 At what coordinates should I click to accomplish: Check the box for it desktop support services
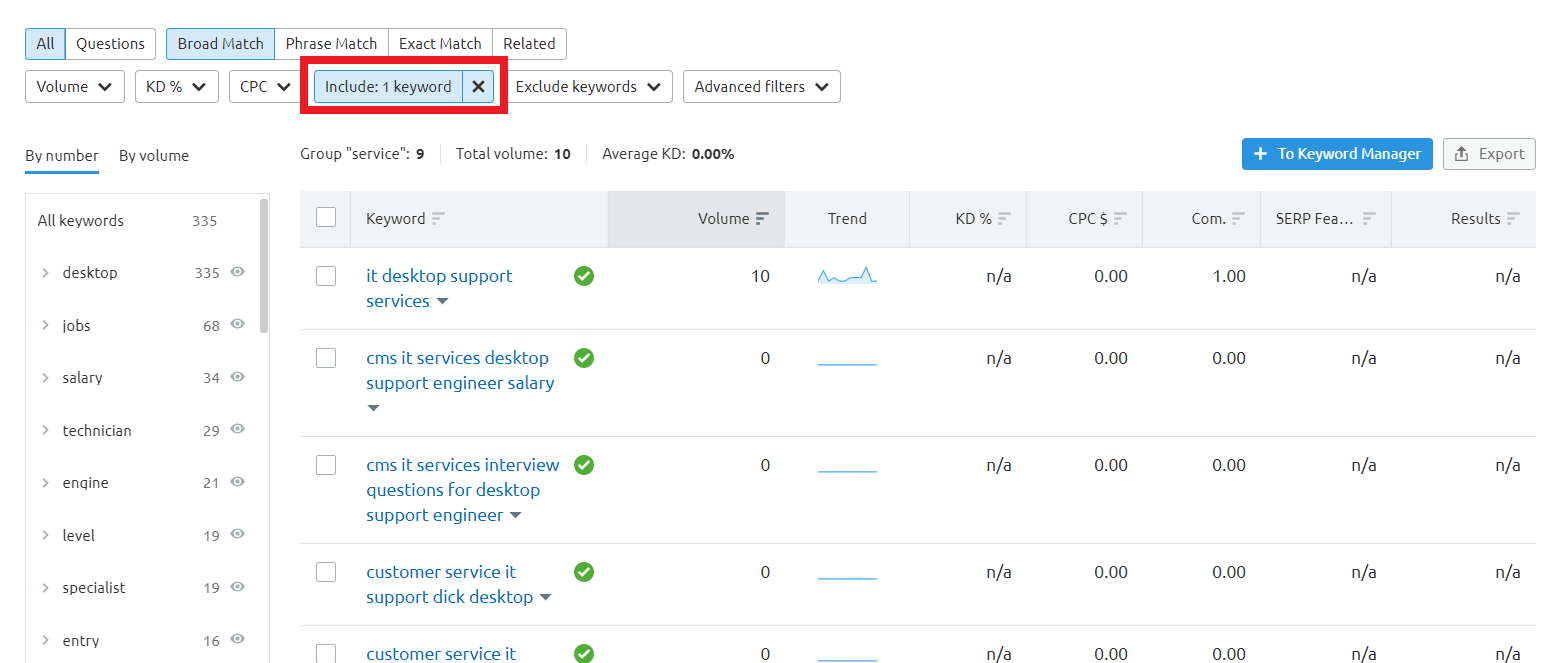tap(326, 276)
